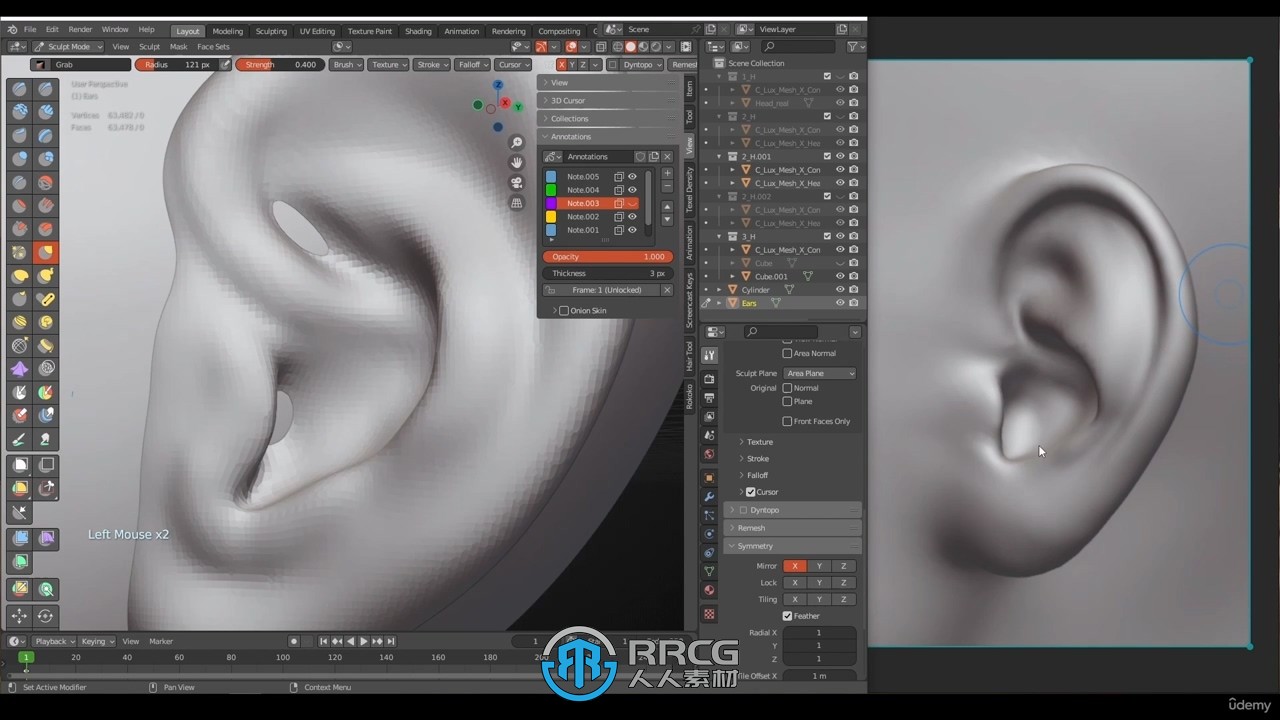1280x720 pixels.
Task: Collapse the Symmetry panel
Action: (792, 546)
